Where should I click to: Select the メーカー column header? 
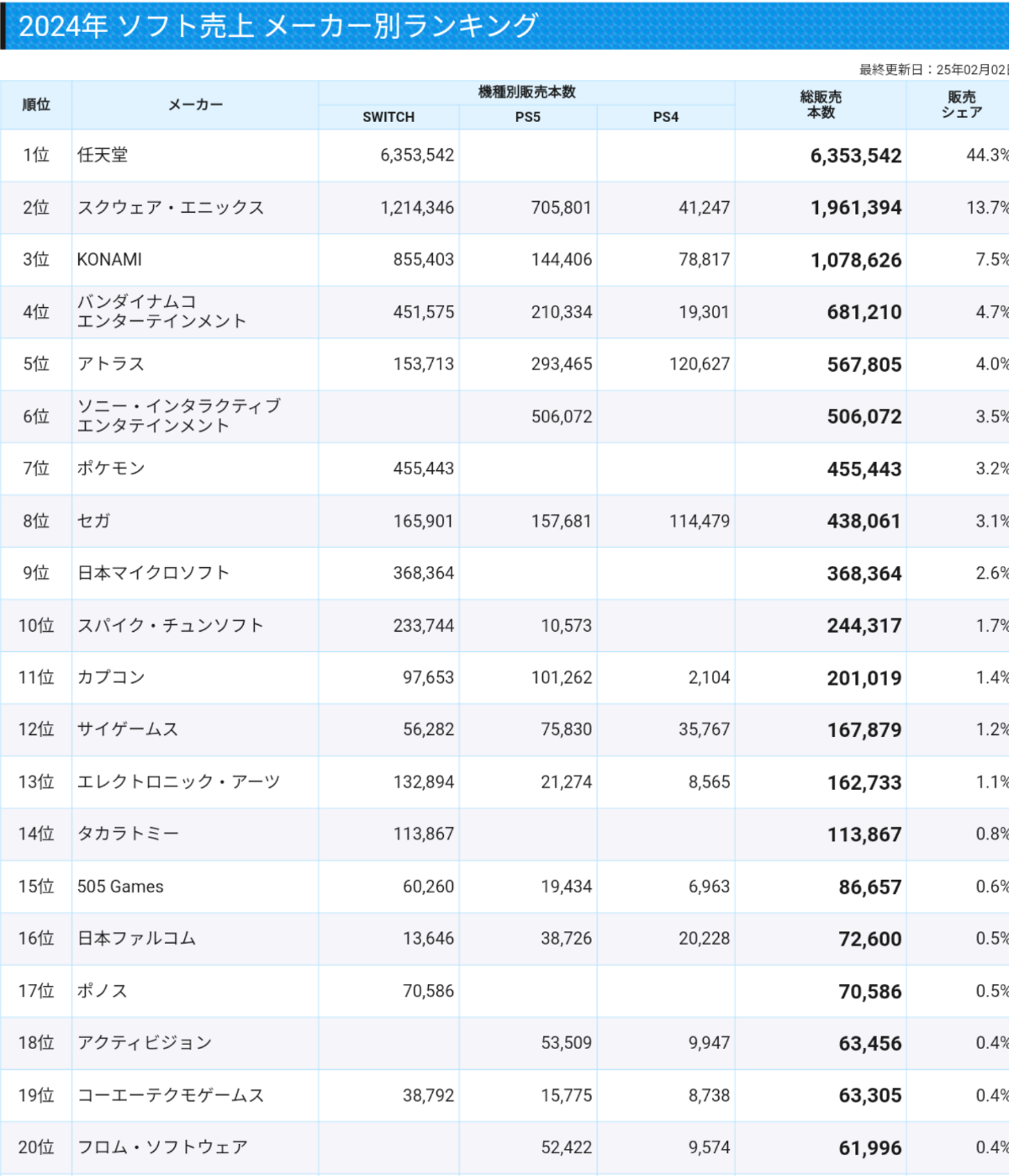tap(195, 105)
